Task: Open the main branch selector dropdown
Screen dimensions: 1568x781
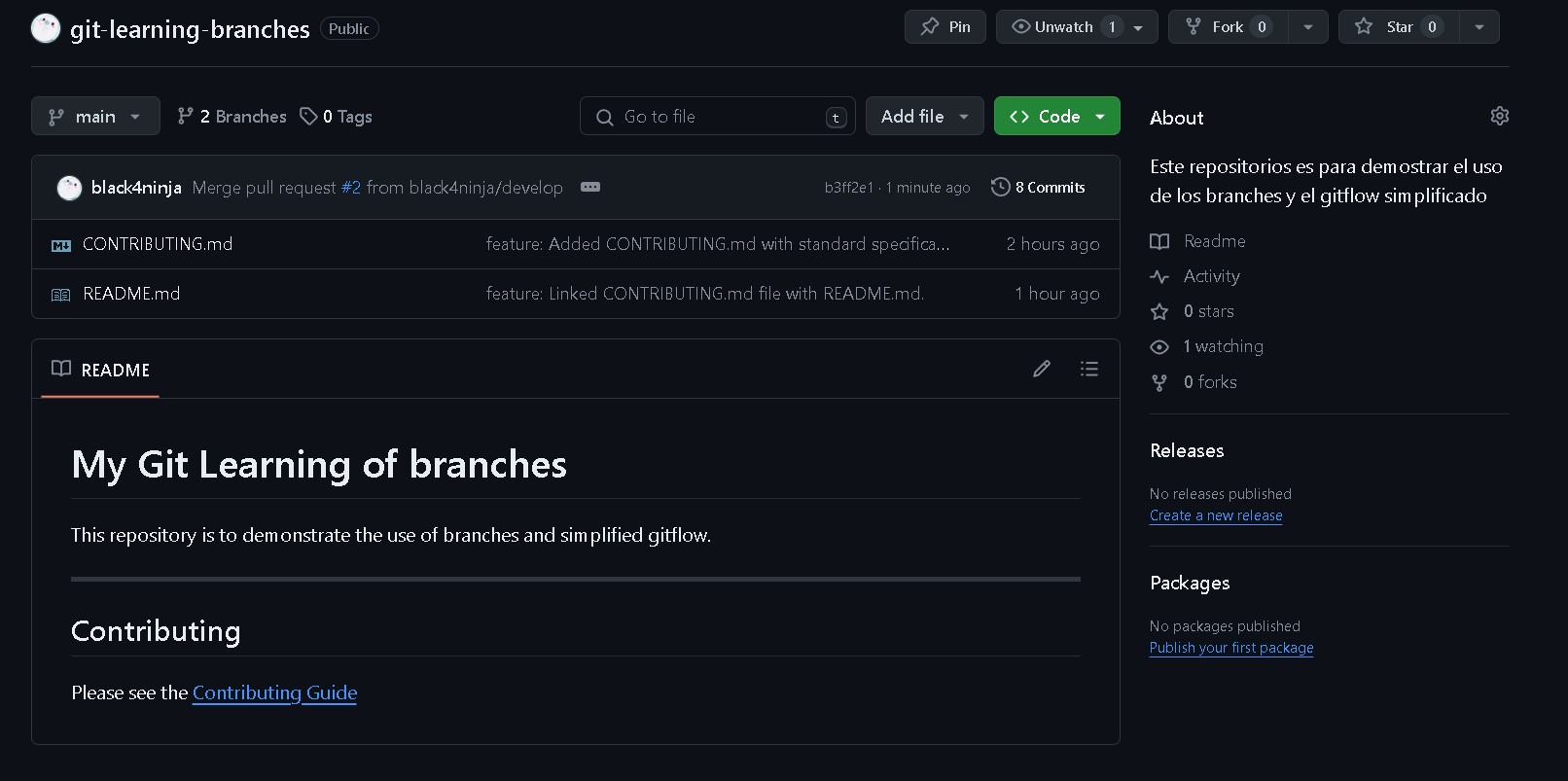Action: (x=95, y=117)
